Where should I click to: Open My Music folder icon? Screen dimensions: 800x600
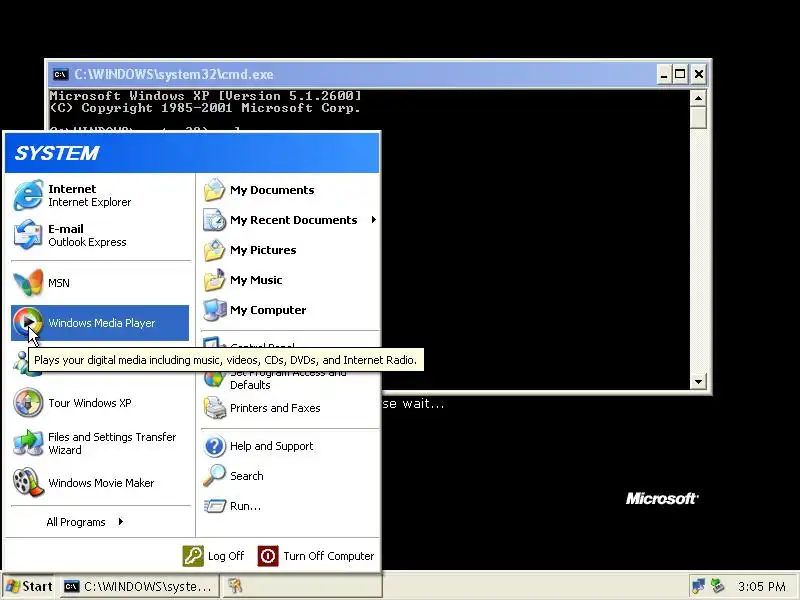(215, 280)
